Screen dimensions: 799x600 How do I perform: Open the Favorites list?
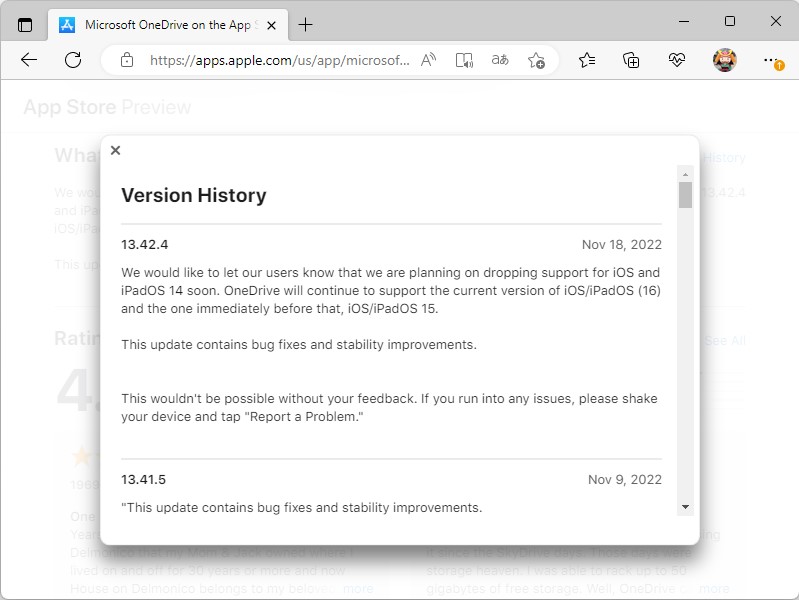pos(587,60)
